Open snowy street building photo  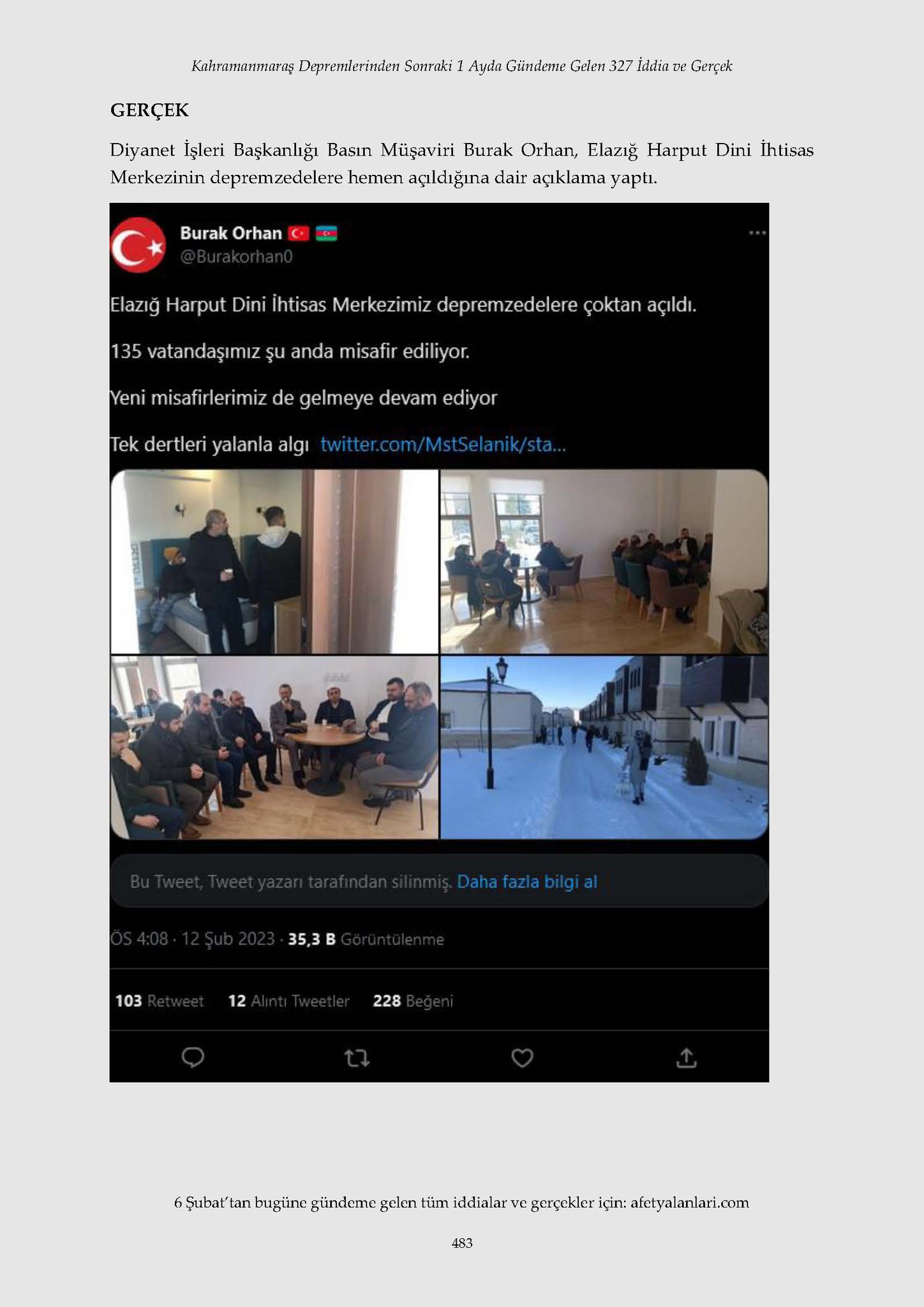pyautogui.click(x=604, y=747)
